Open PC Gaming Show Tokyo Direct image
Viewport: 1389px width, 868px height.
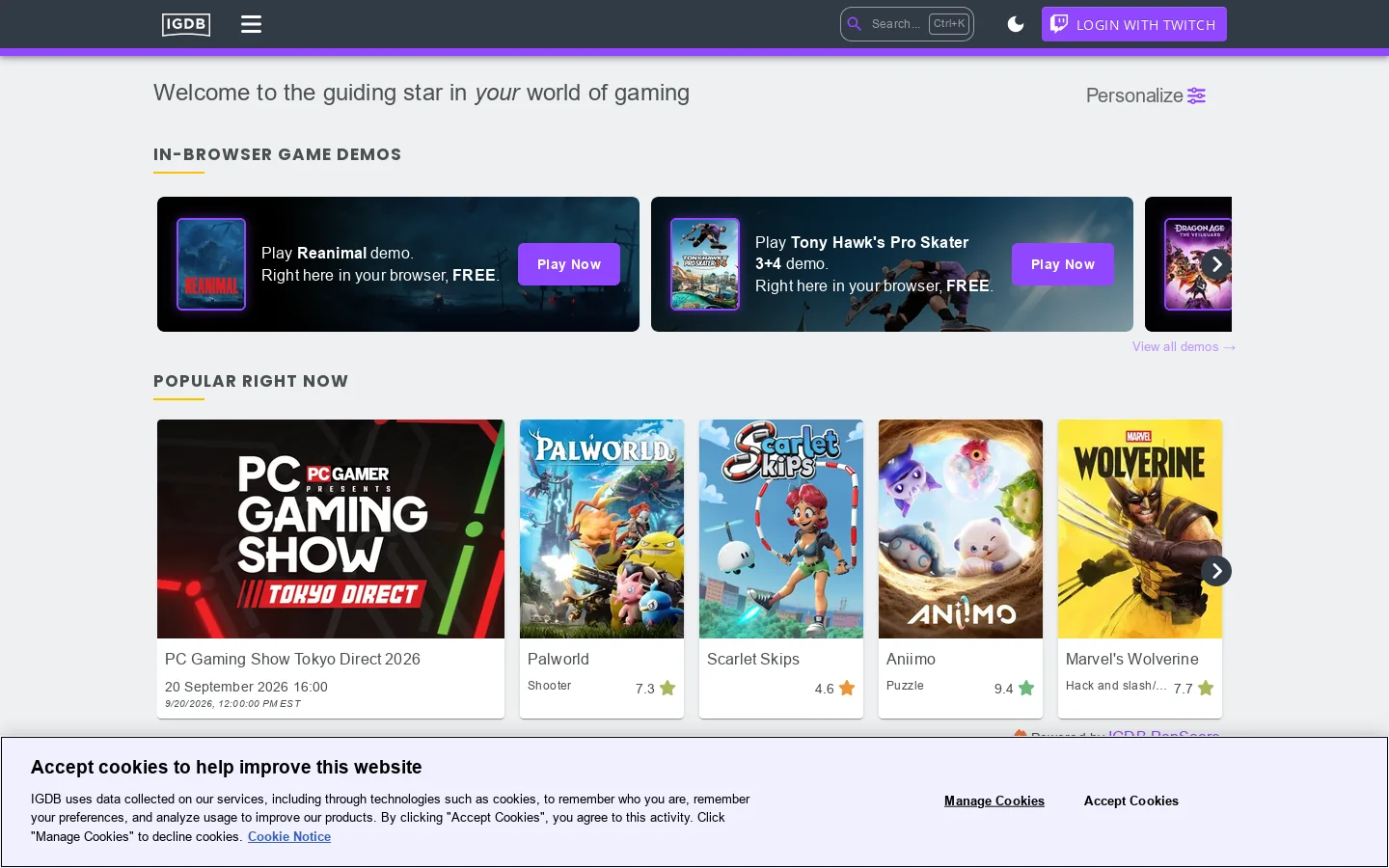331,529
